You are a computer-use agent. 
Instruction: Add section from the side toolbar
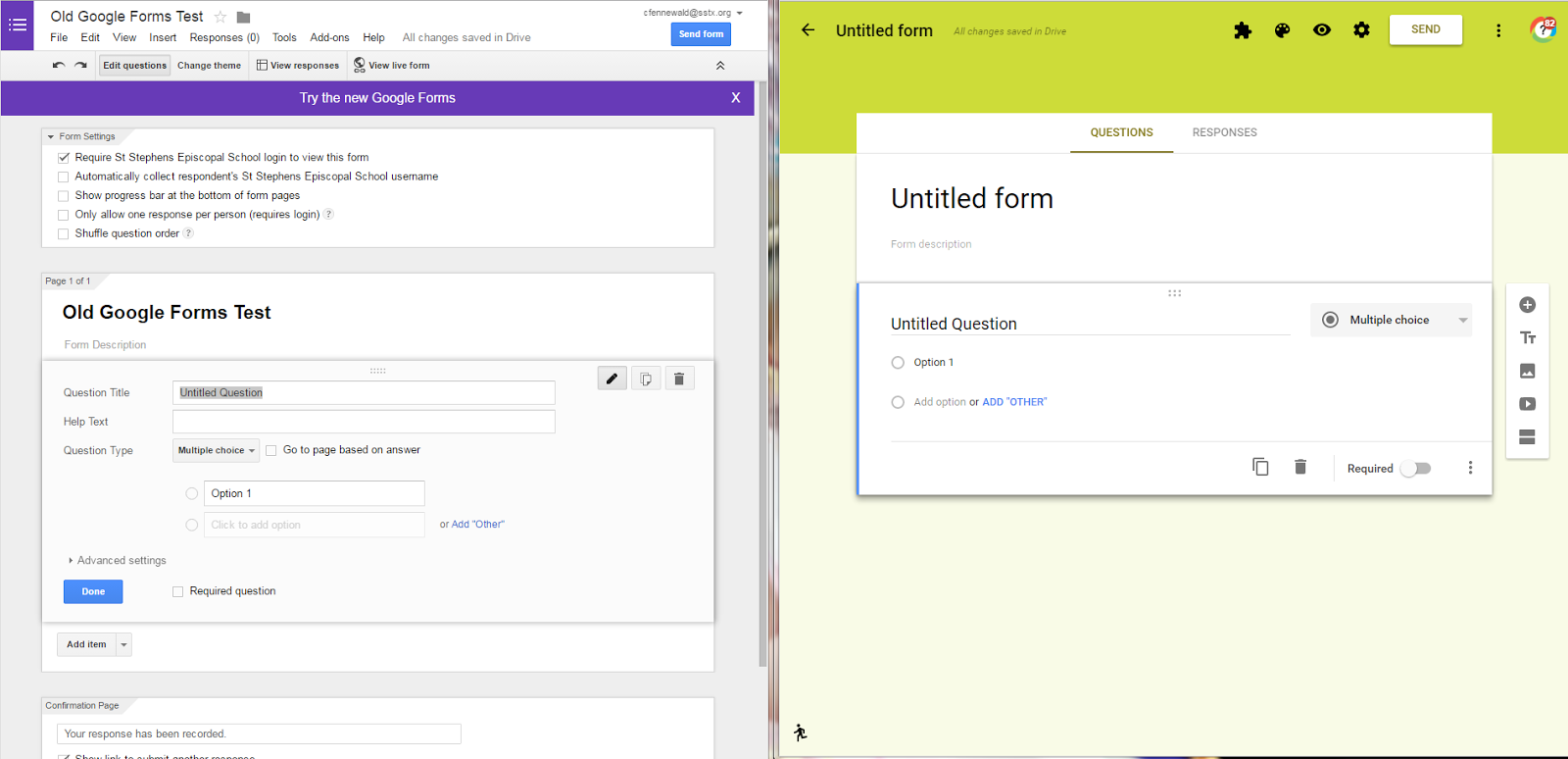[x=1527, y=437]
